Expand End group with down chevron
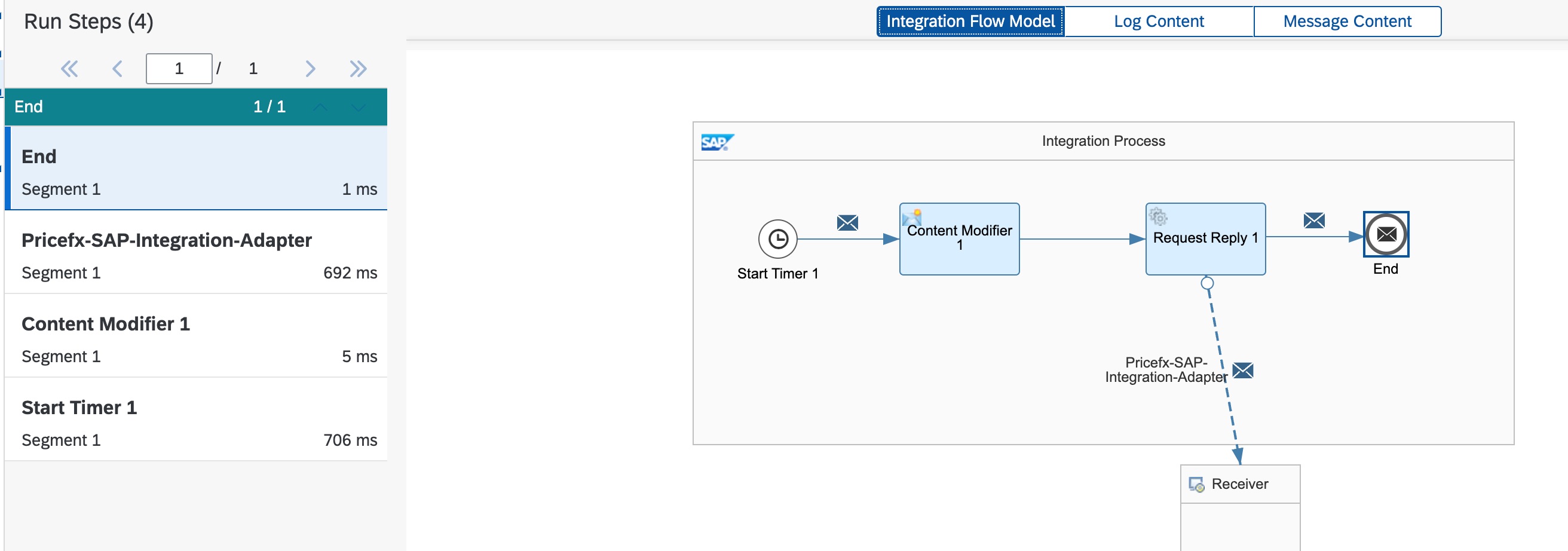Image resolution: width=1568 pixels, height=551 pixels. (359, 108)
